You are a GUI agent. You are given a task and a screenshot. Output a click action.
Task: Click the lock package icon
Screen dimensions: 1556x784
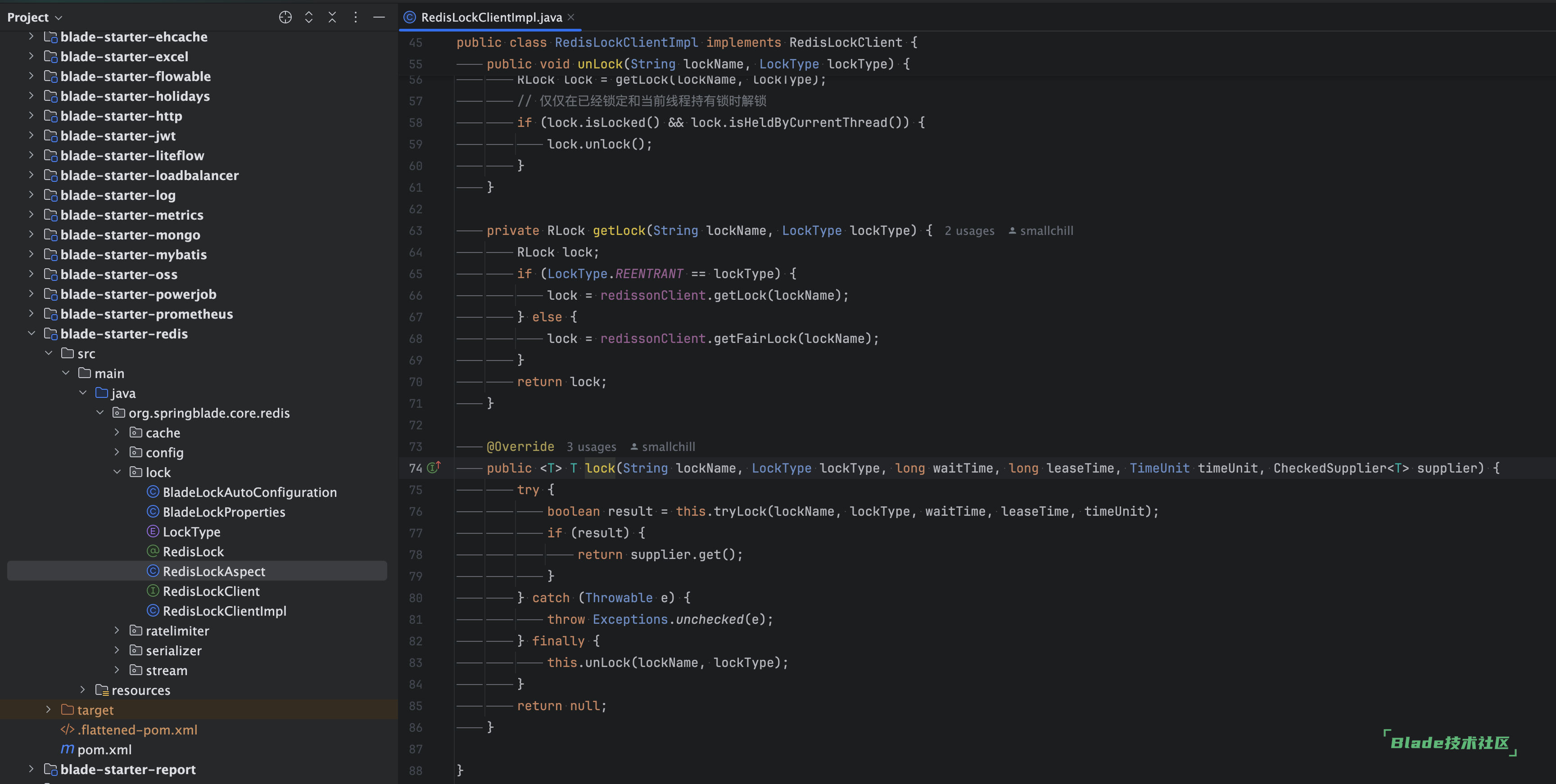[x=136, y=472]
